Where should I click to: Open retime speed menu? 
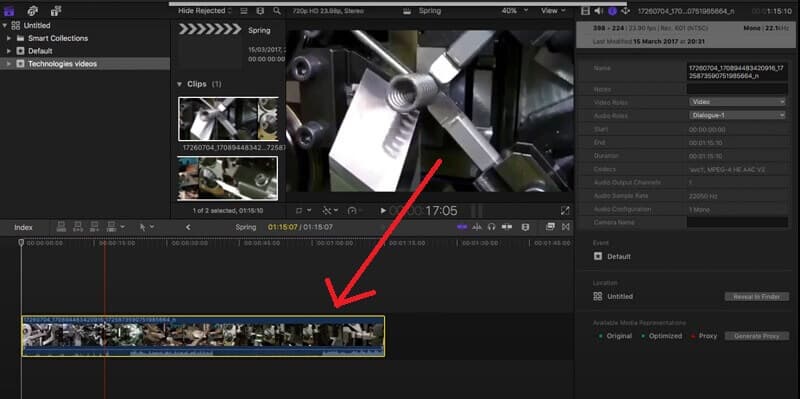coord(354,211)
